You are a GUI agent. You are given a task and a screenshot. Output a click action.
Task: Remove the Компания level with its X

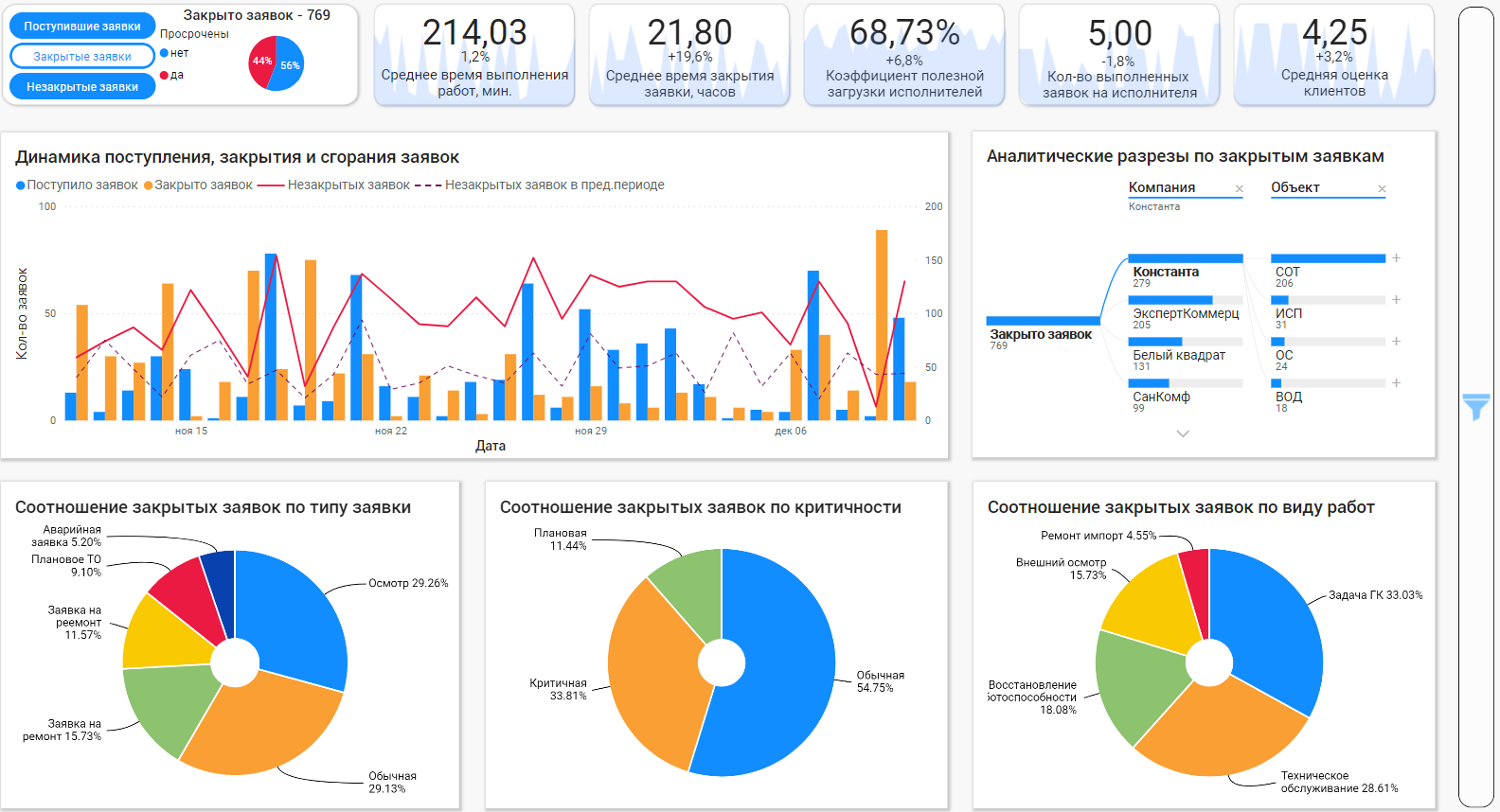[x=1239, y=189]
